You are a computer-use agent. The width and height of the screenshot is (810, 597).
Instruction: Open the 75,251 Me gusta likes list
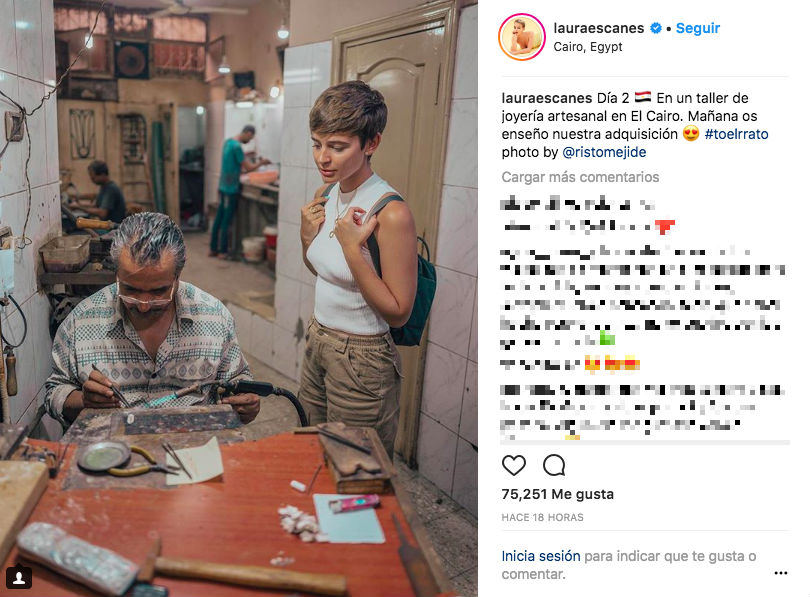557,494
